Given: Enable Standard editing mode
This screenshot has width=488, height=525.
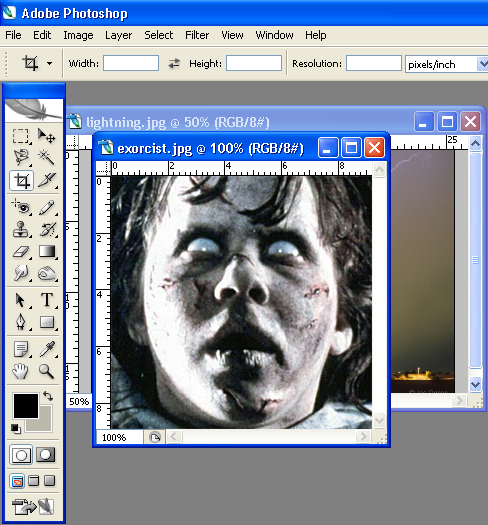Looking at the screenshot, I should [x=21, y=455].
